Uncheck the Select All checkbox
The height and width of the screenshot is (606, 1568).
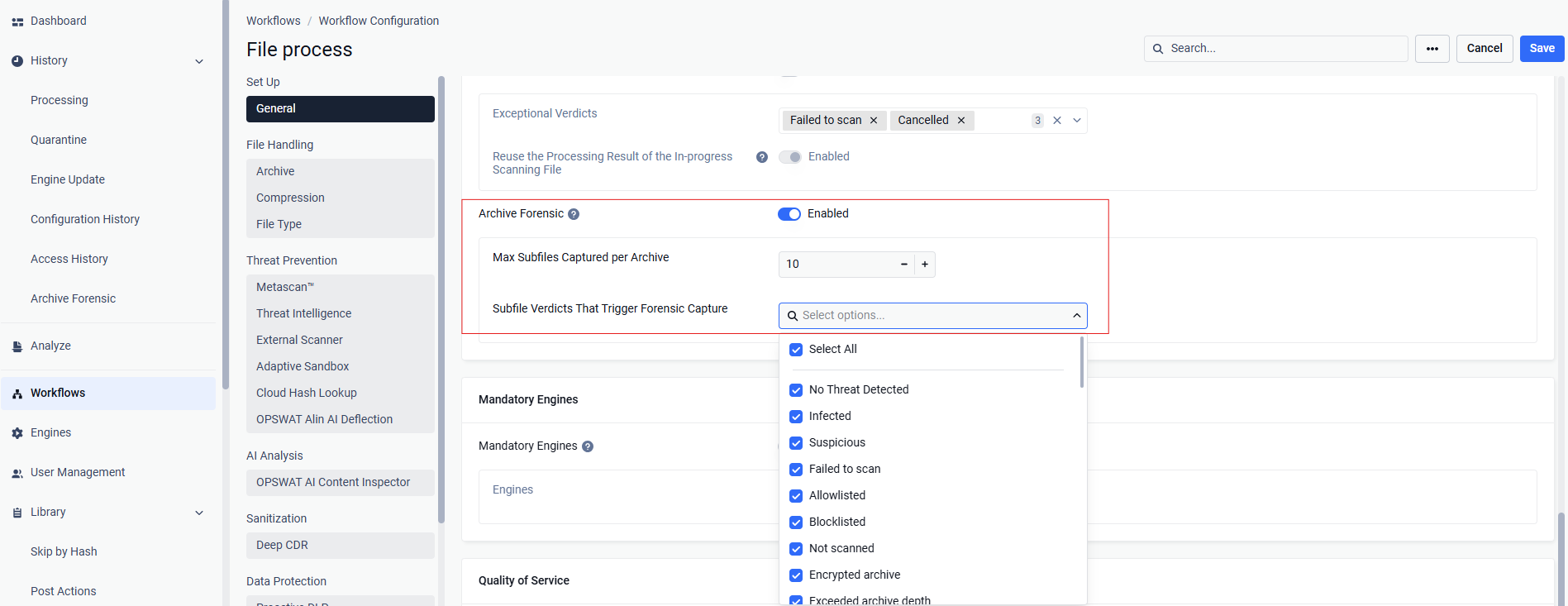click(x=796, y=350)
